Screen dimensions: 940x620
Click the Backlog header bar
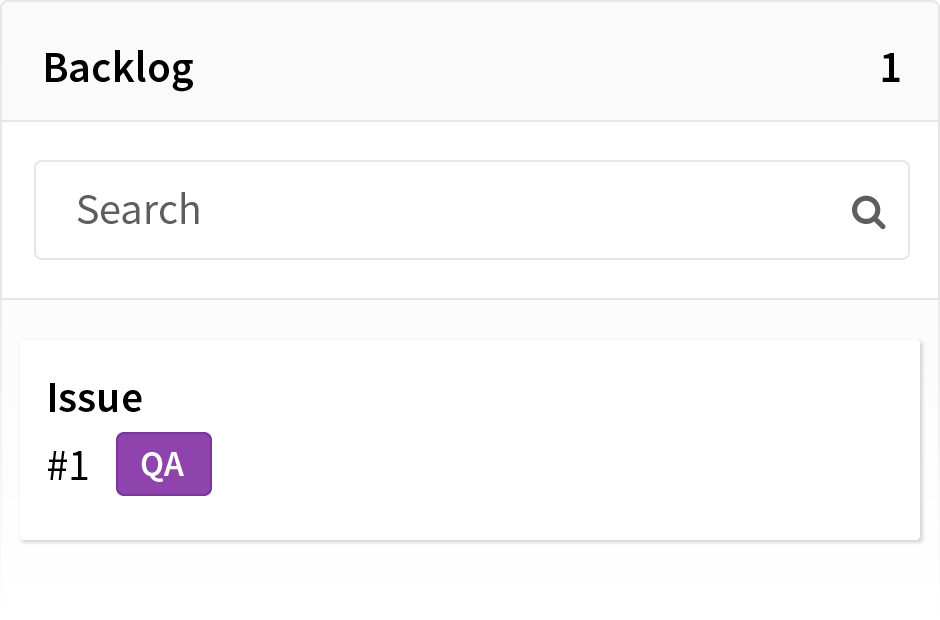pyautogui.click(x=470, y=61)
